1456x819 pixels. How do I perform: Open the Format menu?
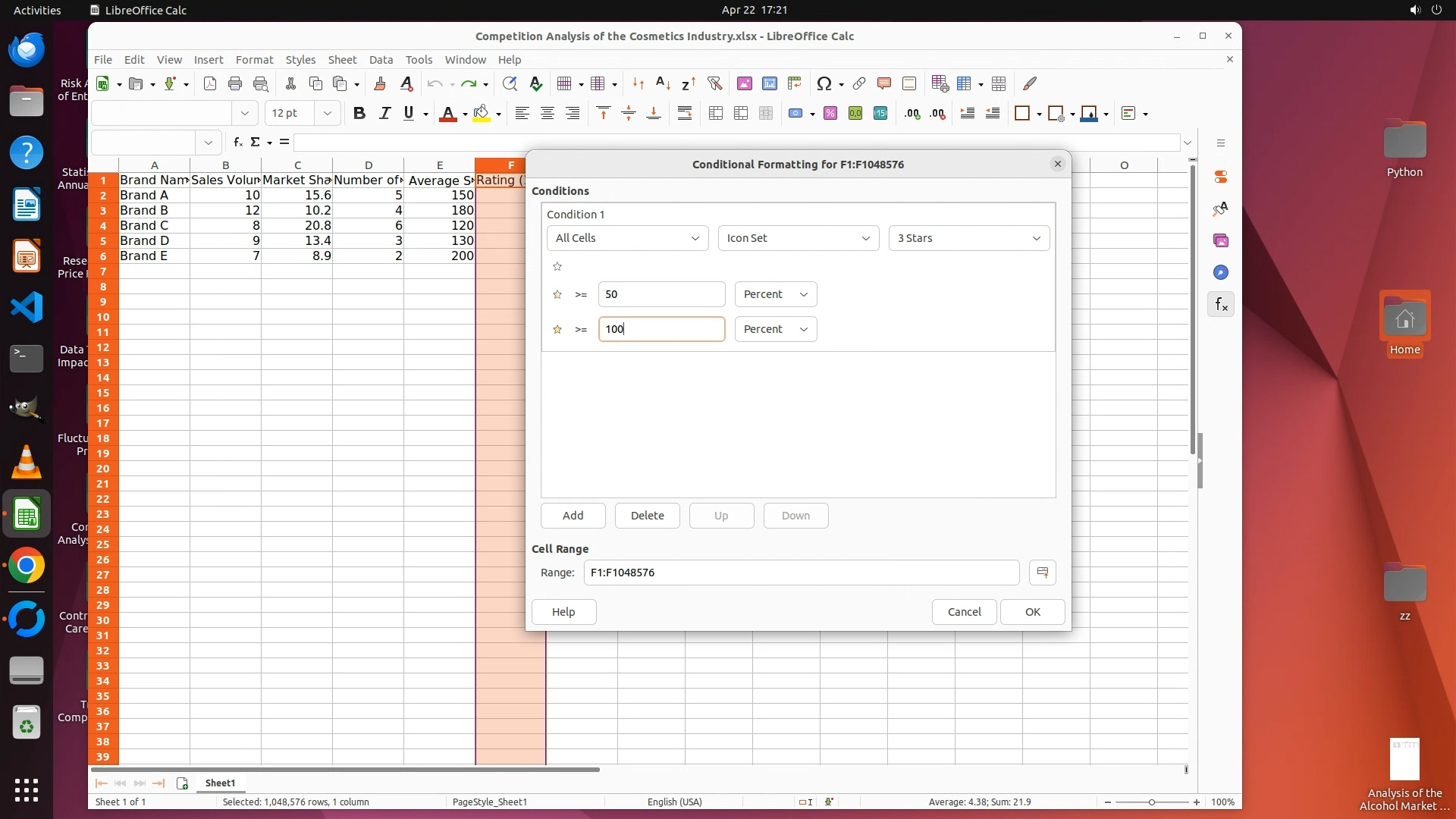point(254,60)
